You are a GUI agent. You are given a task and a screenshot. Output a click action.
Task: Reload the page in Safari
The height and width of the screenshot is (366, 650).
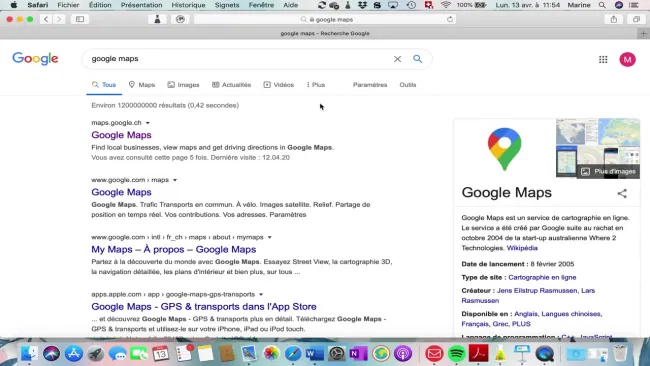[450, 19]
